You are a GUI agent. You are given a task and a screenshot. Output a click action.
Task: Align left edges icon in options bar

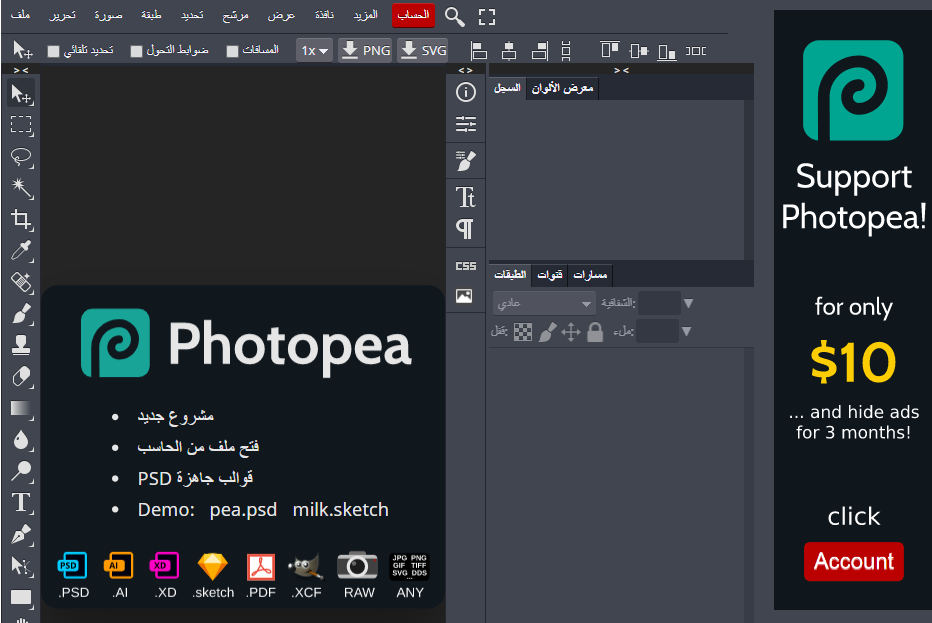coord(478,51)
